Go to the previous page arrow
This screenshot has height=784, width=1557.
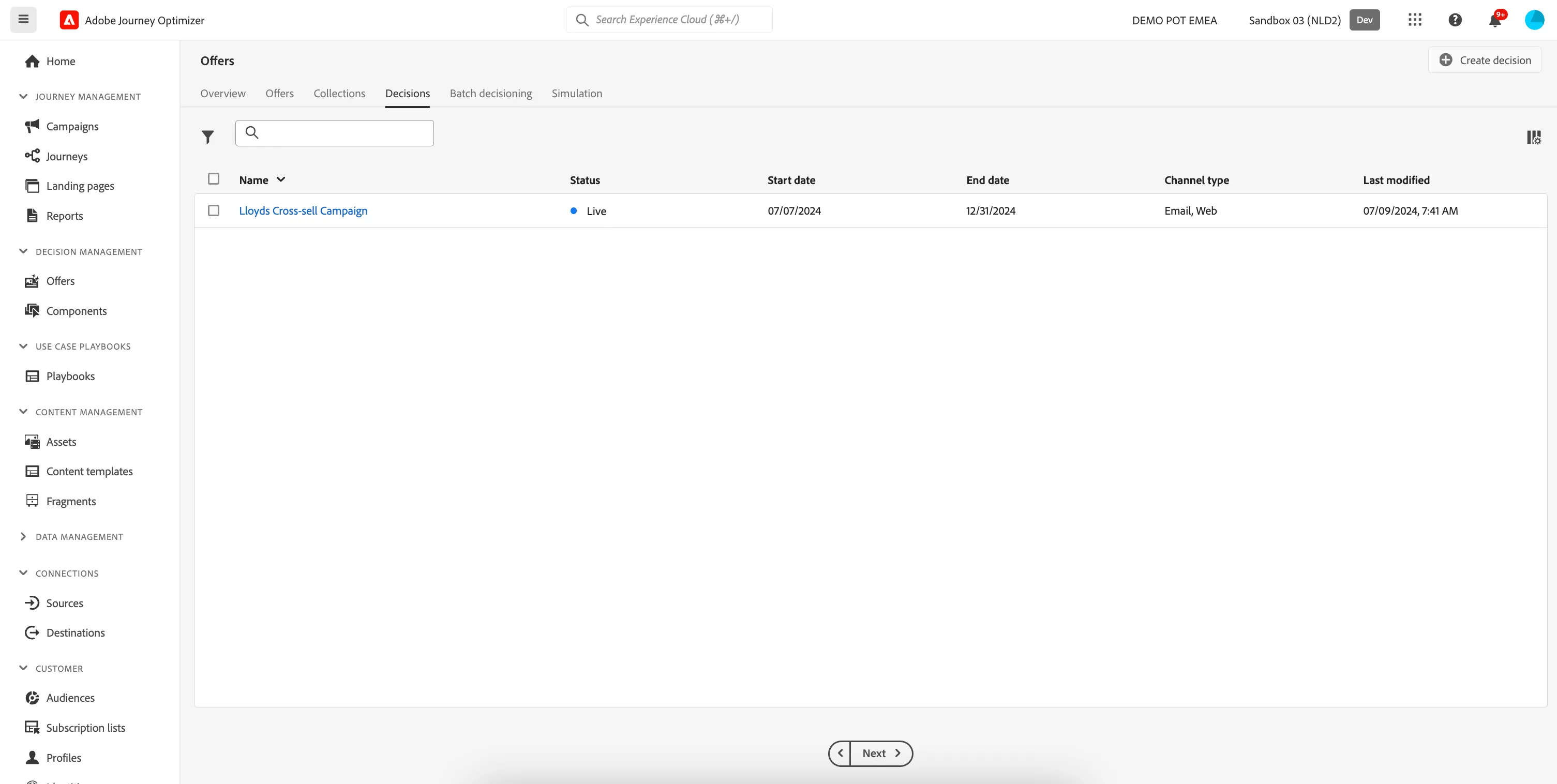click(840, 753)
